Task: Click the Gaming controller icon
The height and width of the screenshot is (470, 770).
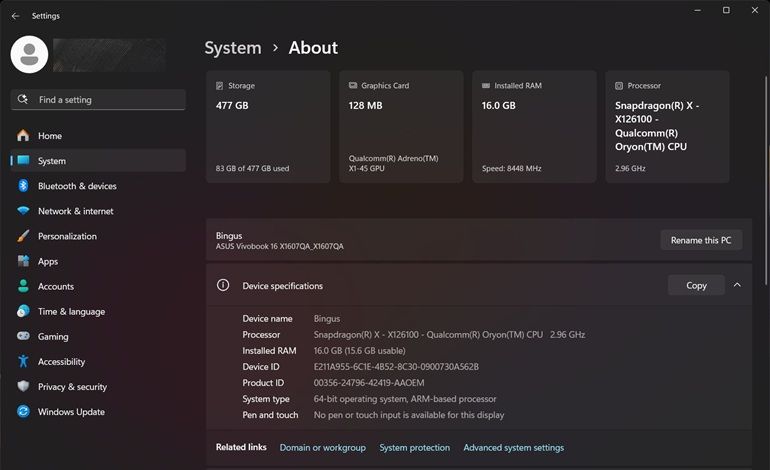Action: [23, 336]
